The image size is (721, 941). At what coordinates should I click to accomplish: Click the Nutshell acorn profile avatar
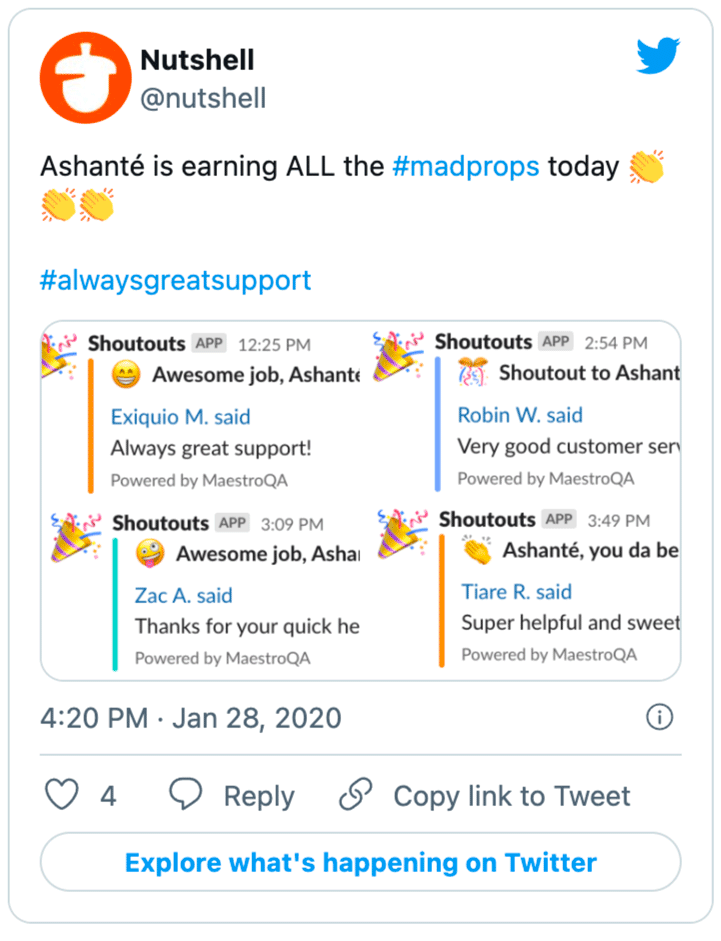pos(79,78)
